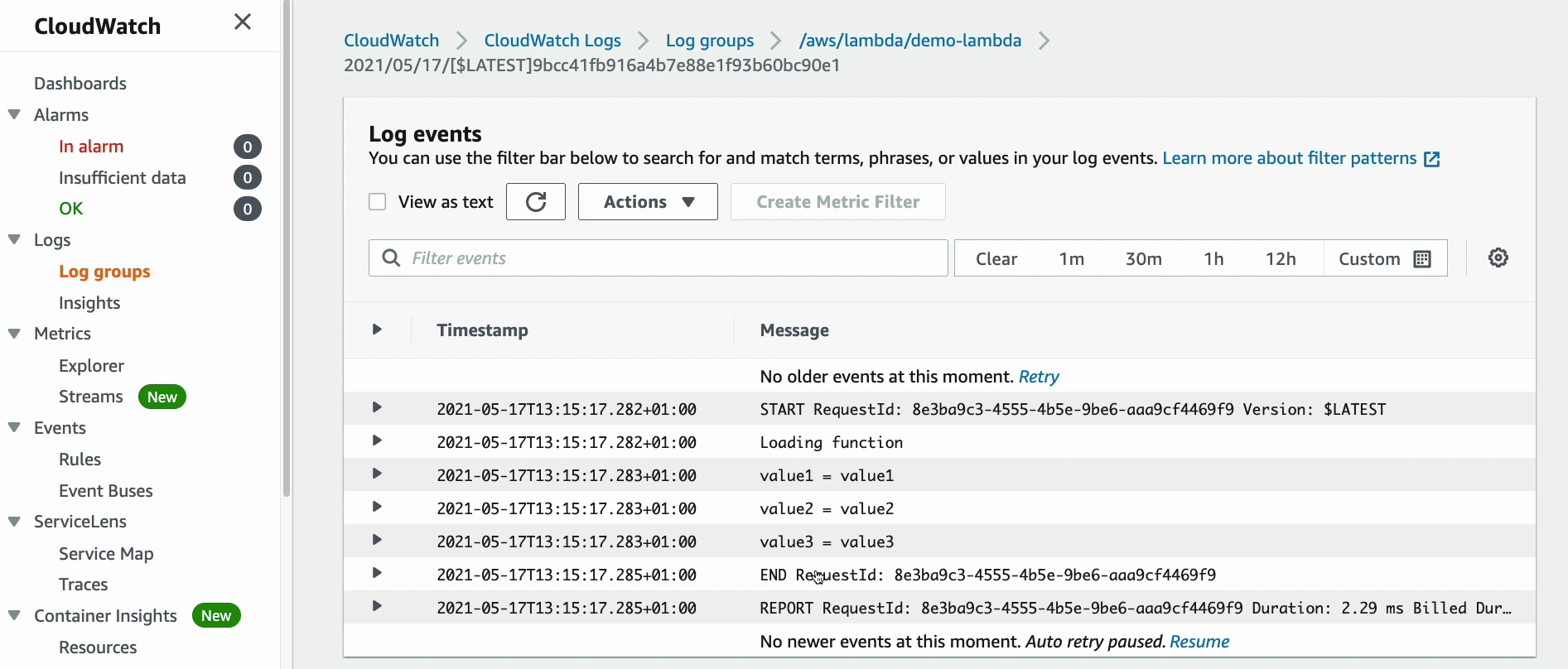Click the Message column header
The width and height of the screenshot is (1568, 669).
(794, 330)
